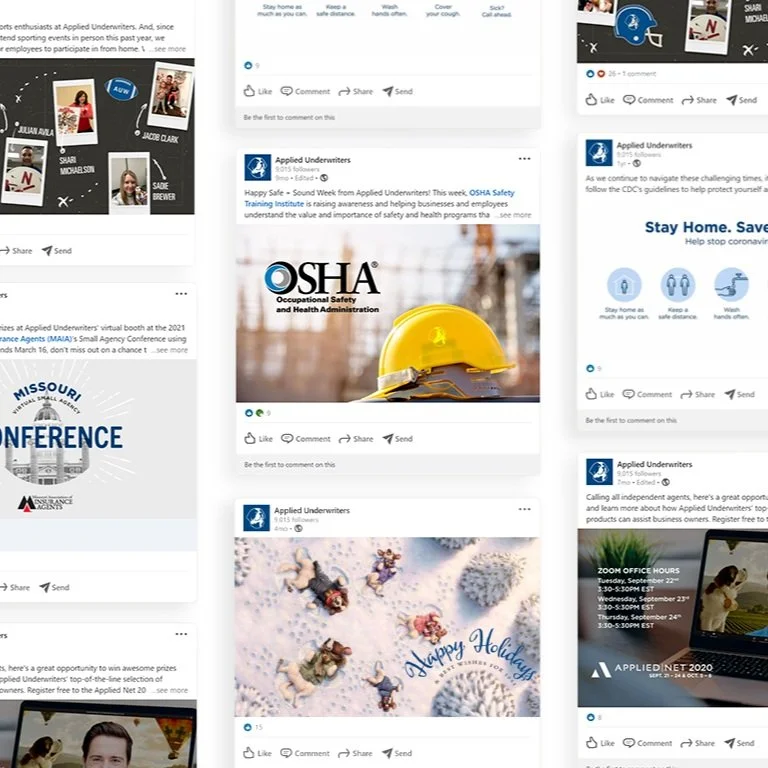Share the top-right football helmet post

click(699, 99)
